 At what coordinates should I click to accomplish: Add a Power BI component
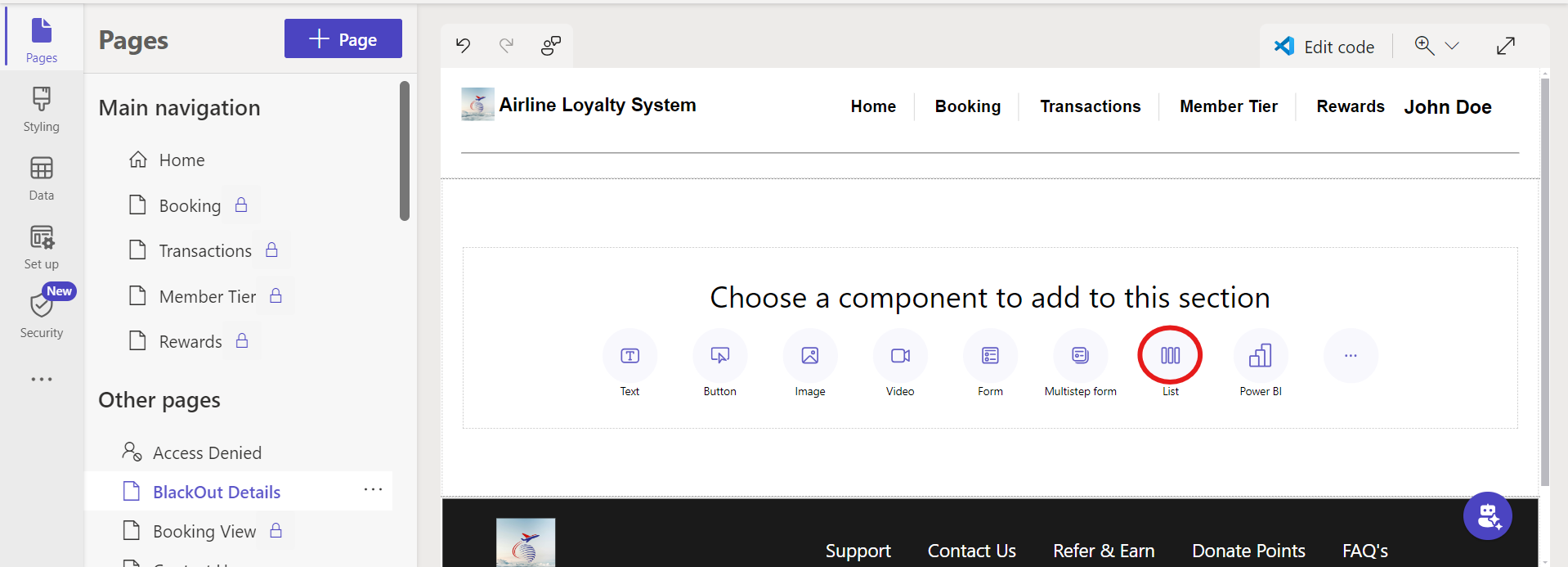click(x=1260, y=355)
